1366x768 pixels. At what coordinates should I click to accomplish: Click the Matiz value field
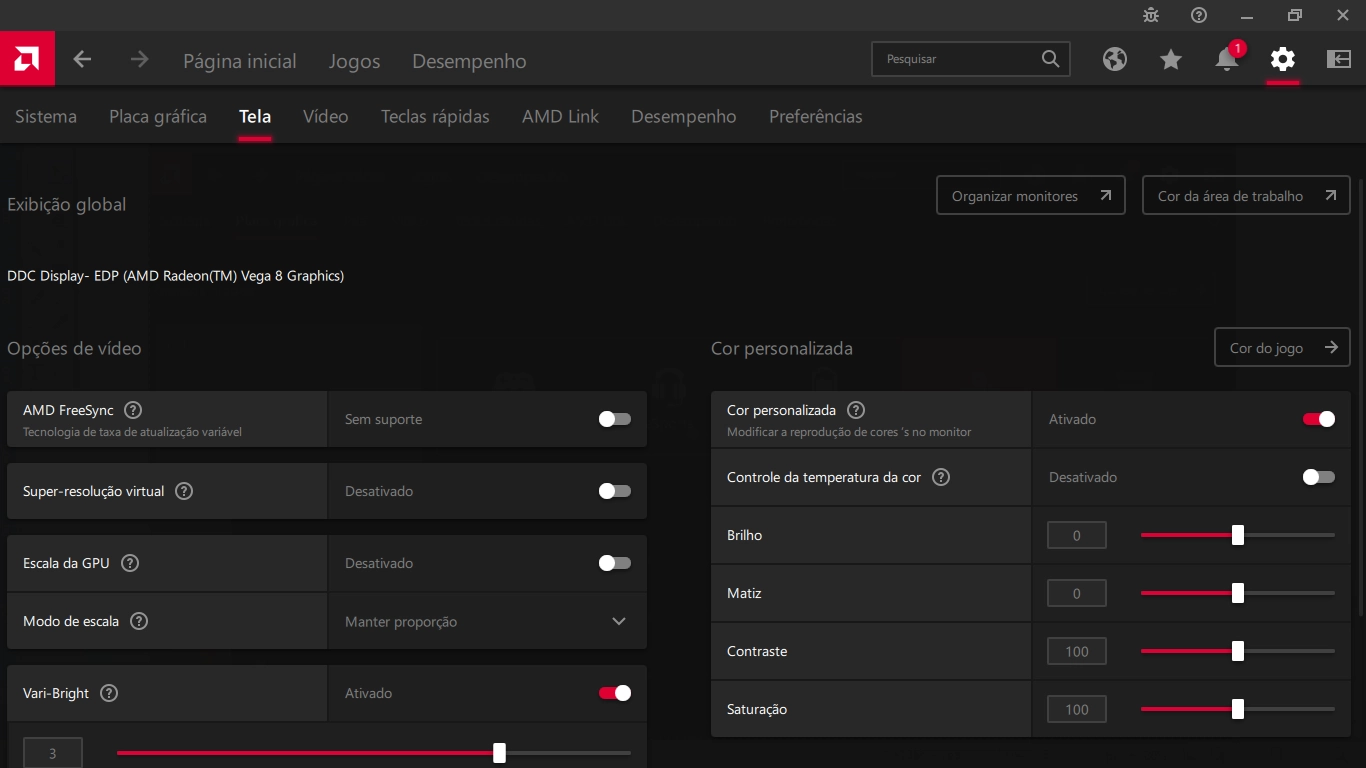[1077, 593]
